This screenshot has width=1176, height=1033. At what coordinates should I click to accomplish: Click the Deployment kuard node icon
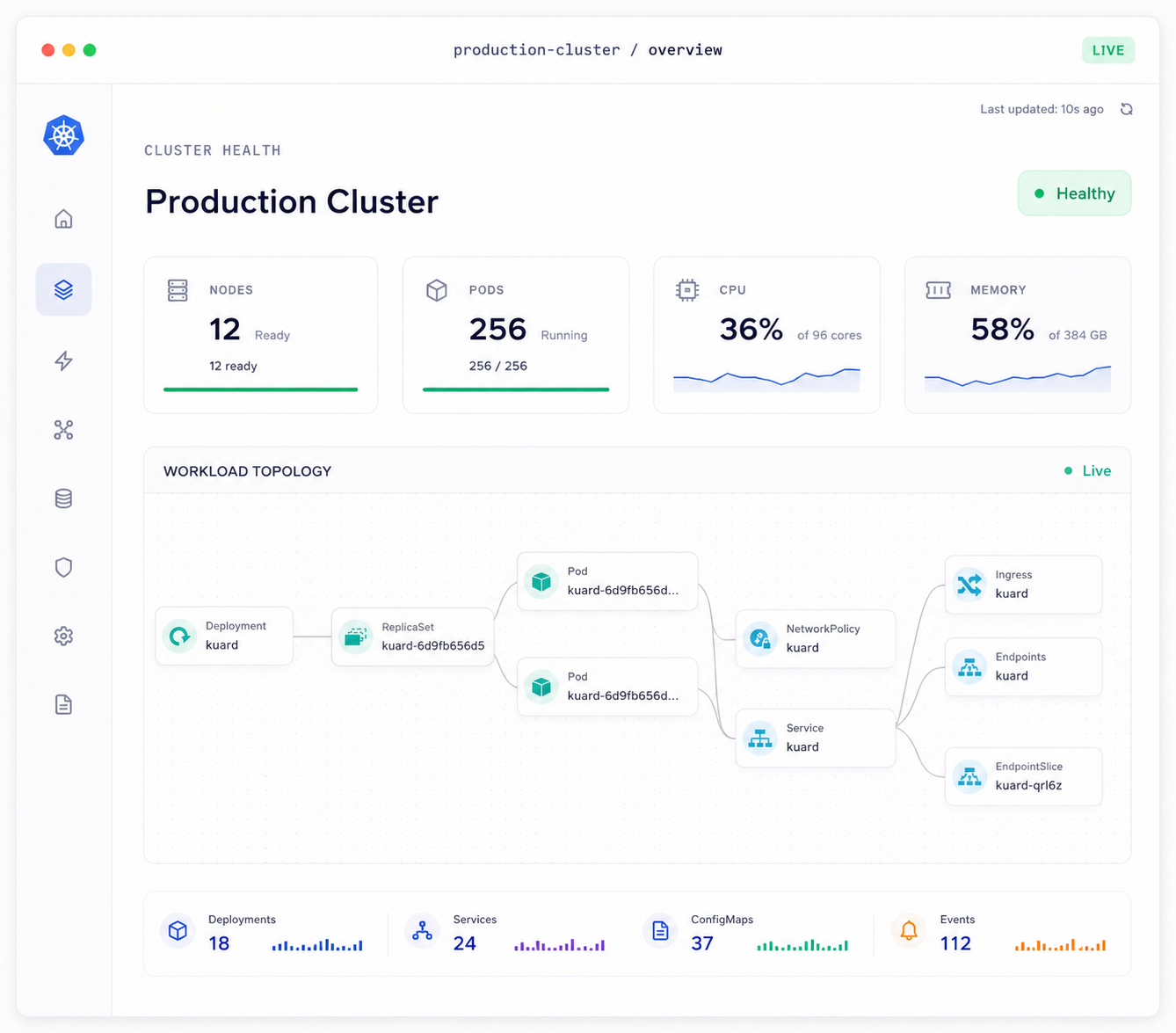[179, 636]
